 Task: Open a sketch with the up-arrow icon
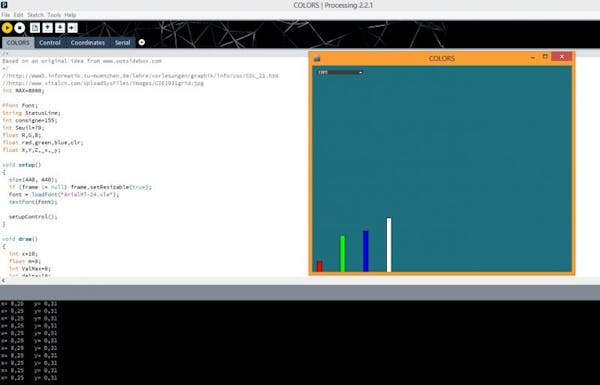click(x=47, y=28)
